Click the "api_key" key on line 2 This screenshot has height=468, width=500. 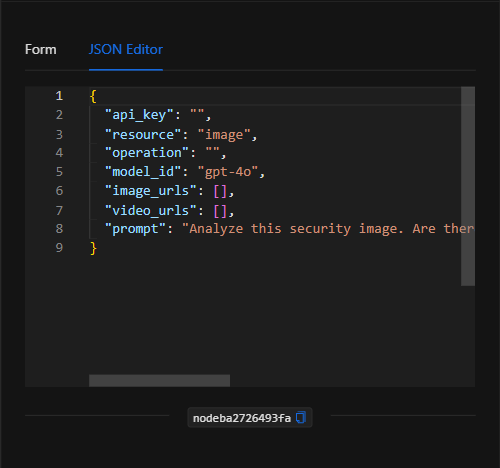pos(139,115)
